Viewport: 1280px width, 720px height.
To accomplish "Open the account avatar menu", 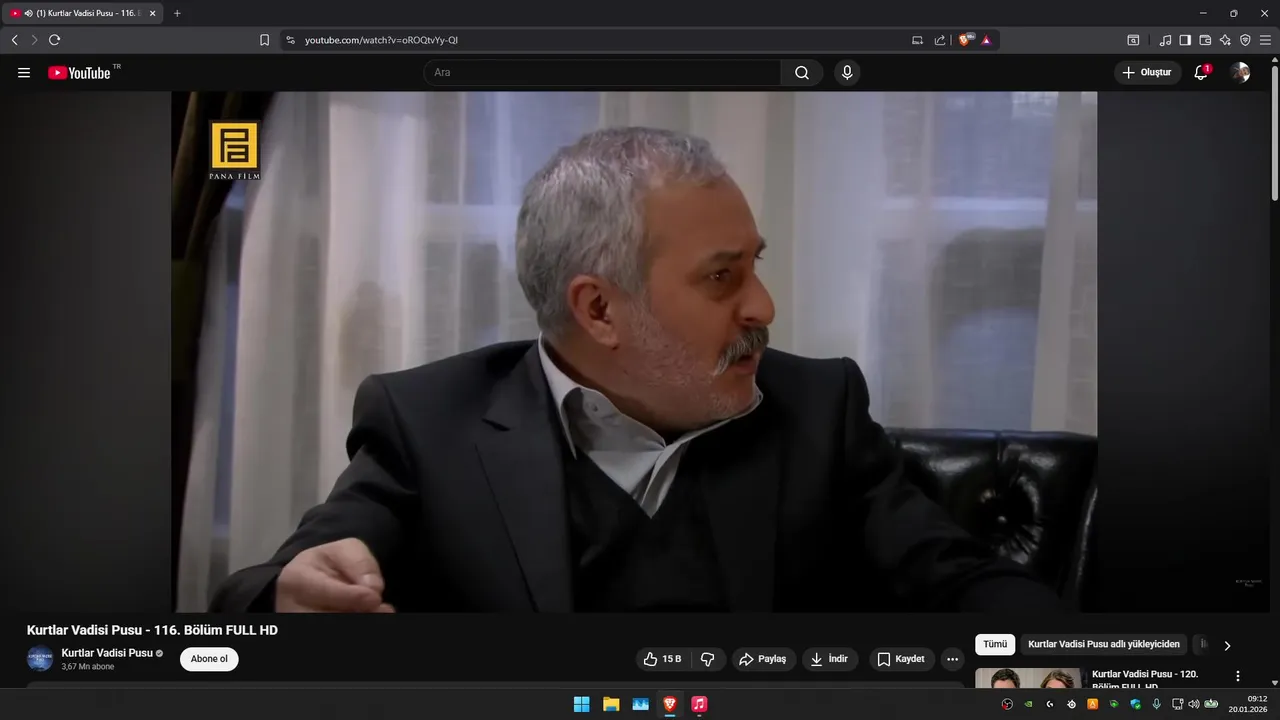I will coord(1240,73).
